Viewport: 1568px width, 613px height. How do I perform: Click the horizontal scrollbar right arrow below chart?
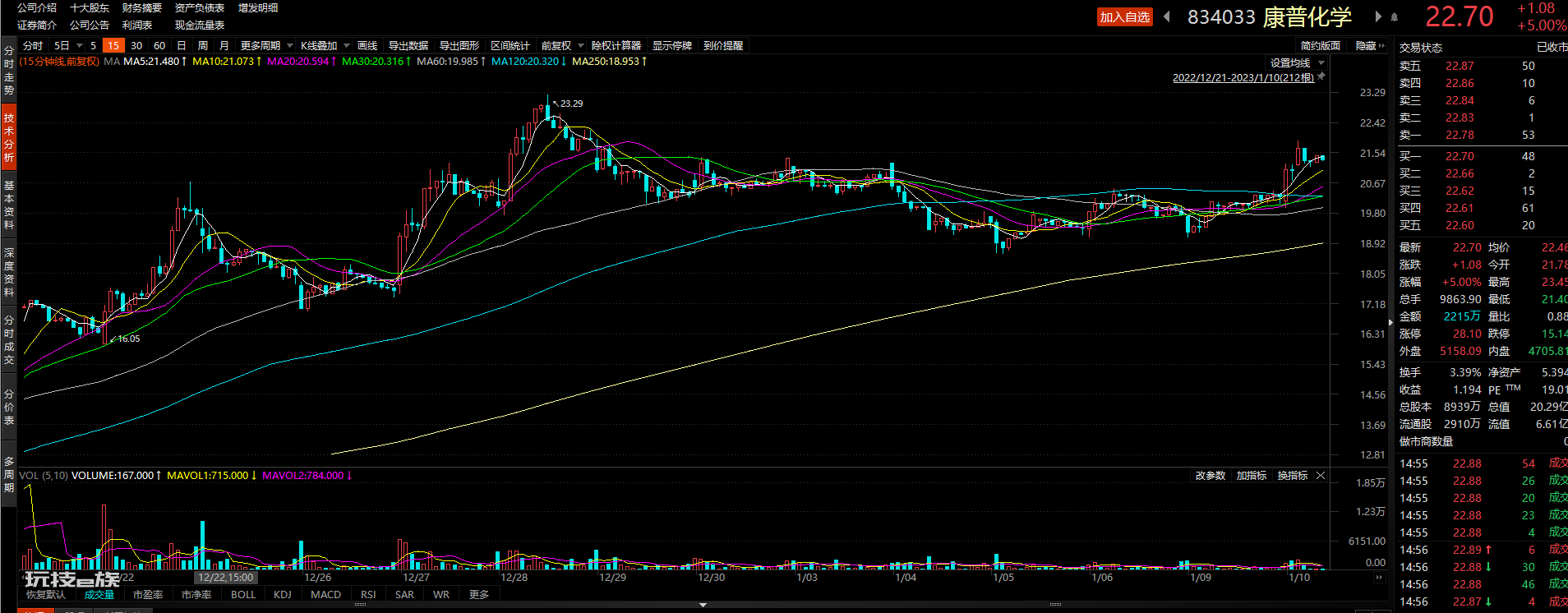click(1379, 578)
